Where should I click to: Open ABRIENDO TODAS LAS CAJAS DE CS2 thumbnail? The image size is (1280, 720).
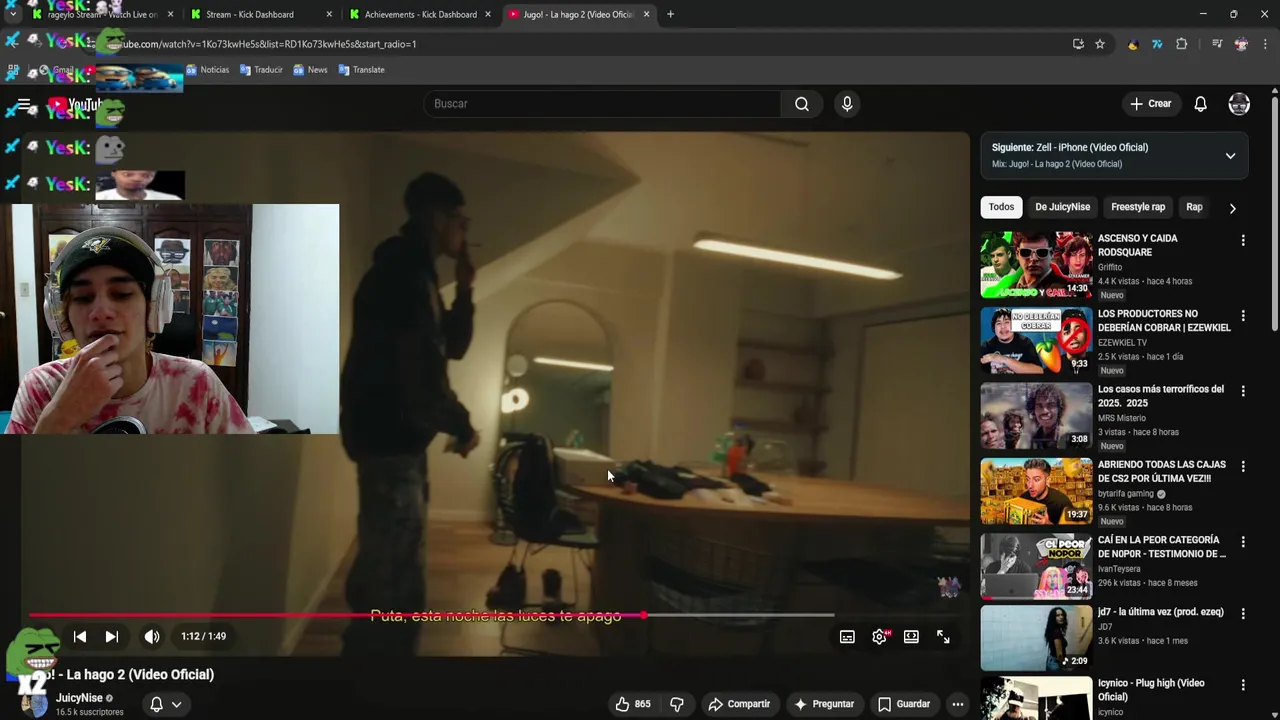[1036, 491]
